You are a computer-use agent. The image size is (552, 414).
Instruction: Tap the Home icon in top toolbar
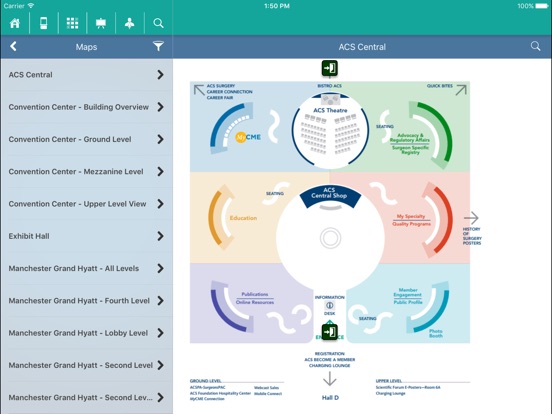15,23
